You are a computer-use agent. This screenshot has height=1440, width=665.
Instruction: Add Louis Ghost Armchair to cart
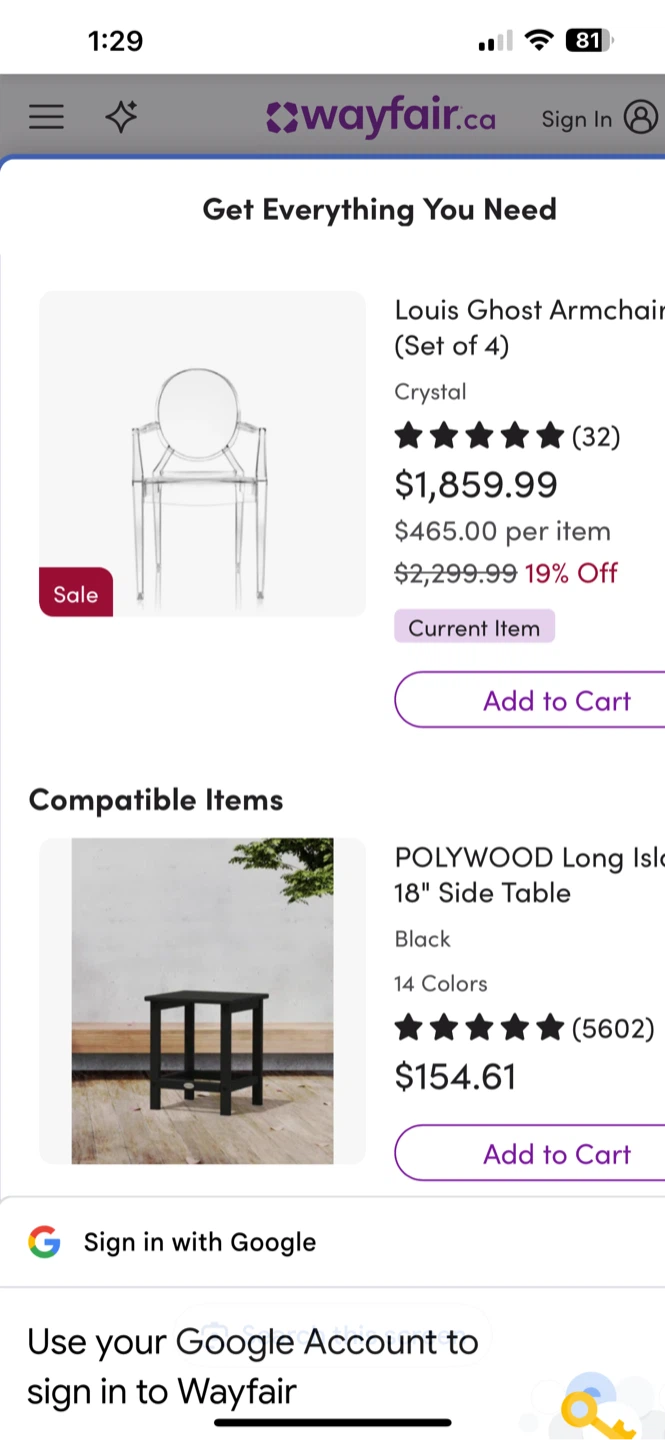pos(556,700)
